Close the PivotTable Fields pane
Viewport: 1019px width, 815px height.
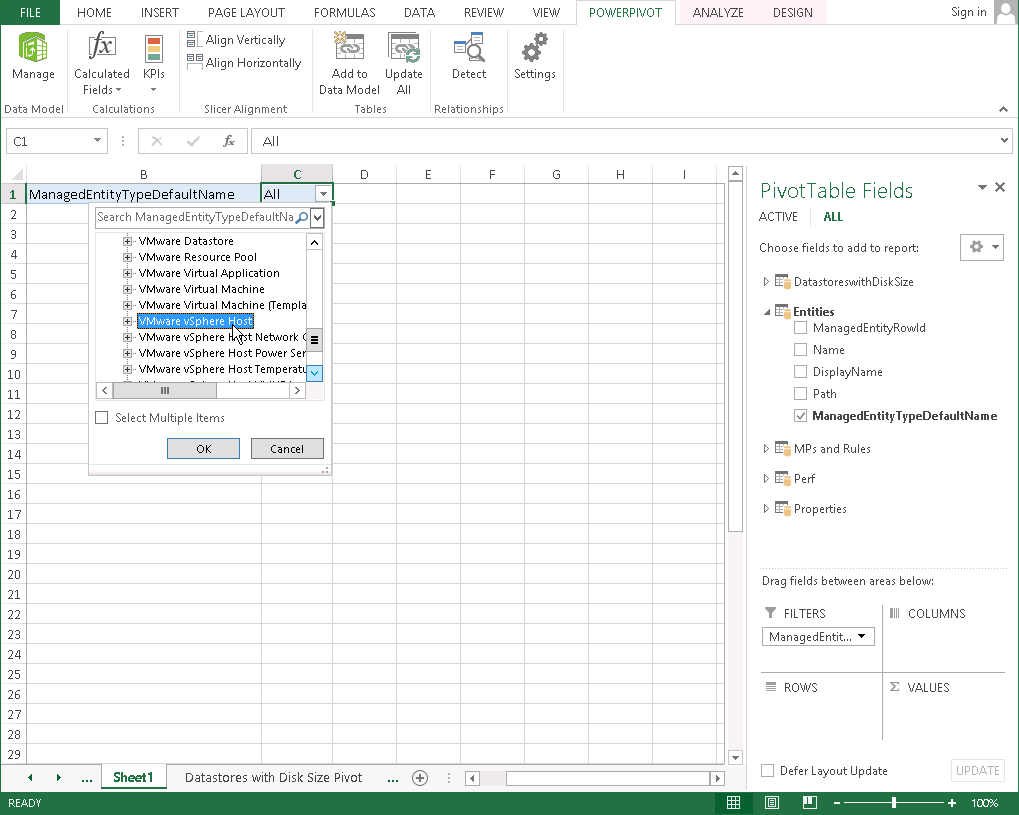click(x=1000, y=187)
